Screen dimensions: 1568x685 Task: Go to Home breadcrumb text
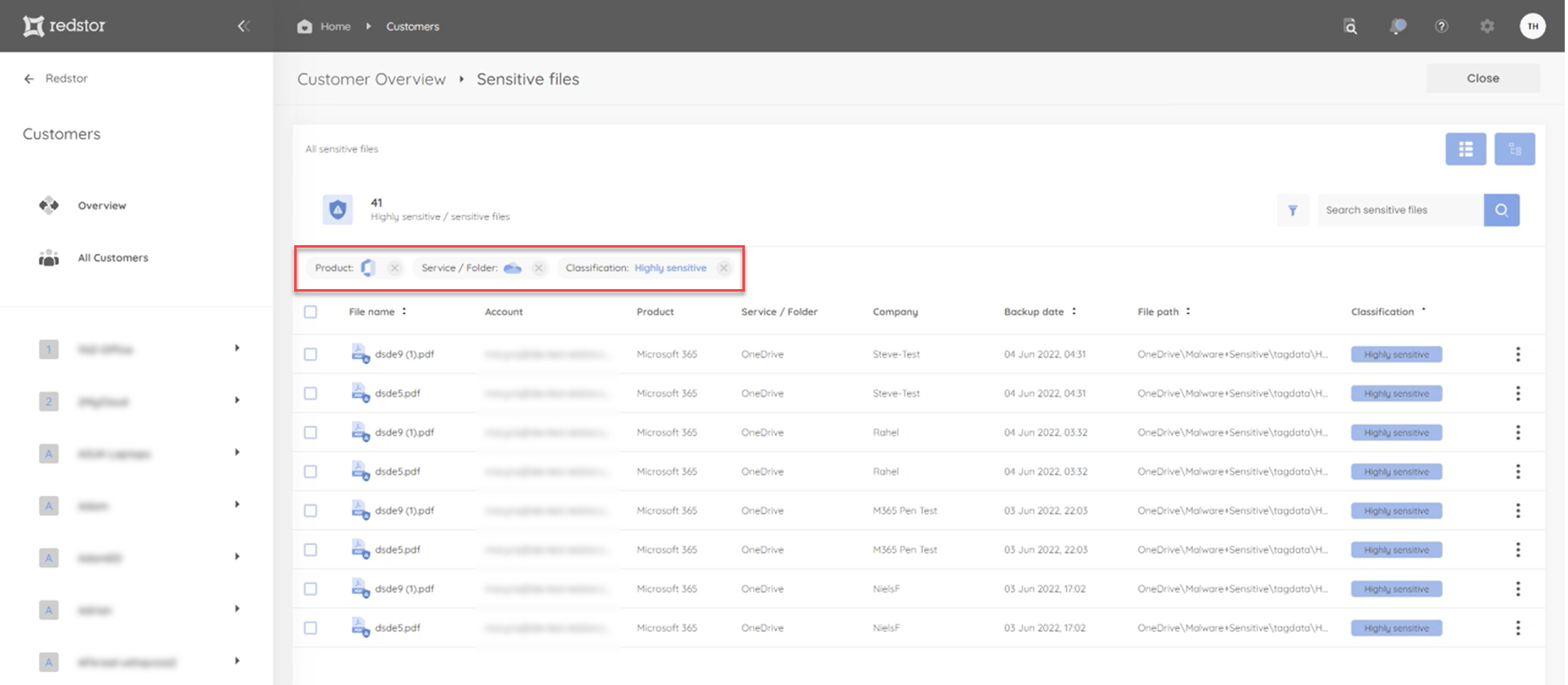[336, 27]
